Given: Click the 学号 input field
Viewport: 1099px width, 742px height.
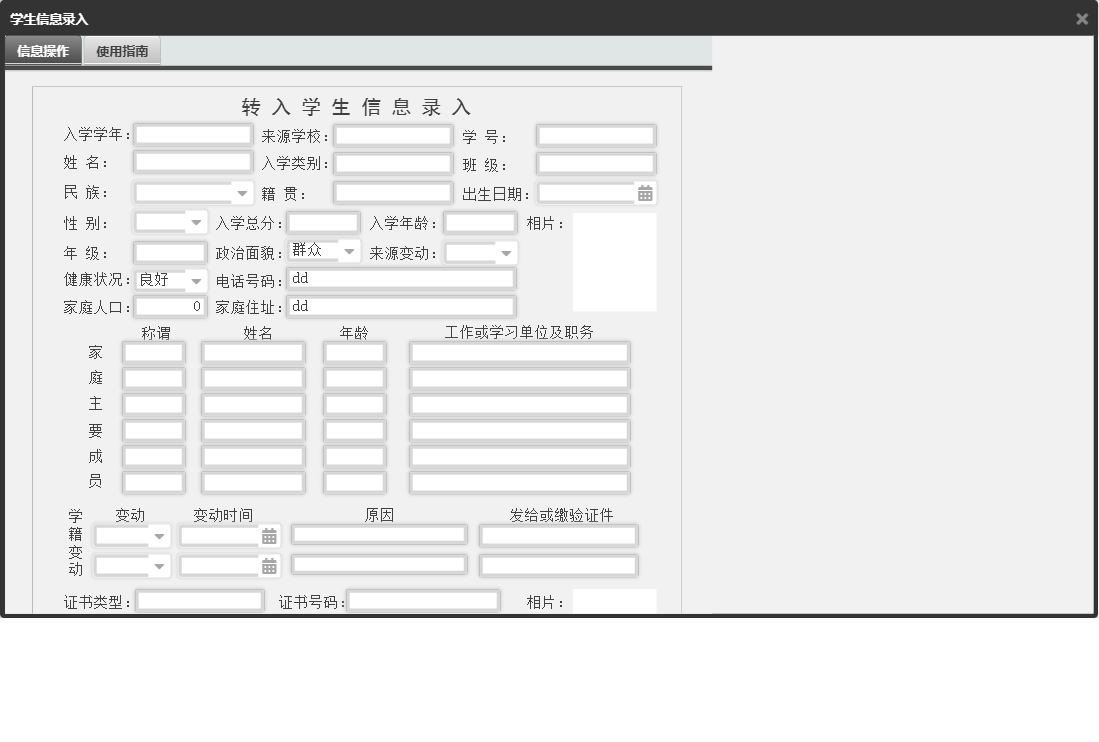Looking at the screenshot, I should (596, 135).
